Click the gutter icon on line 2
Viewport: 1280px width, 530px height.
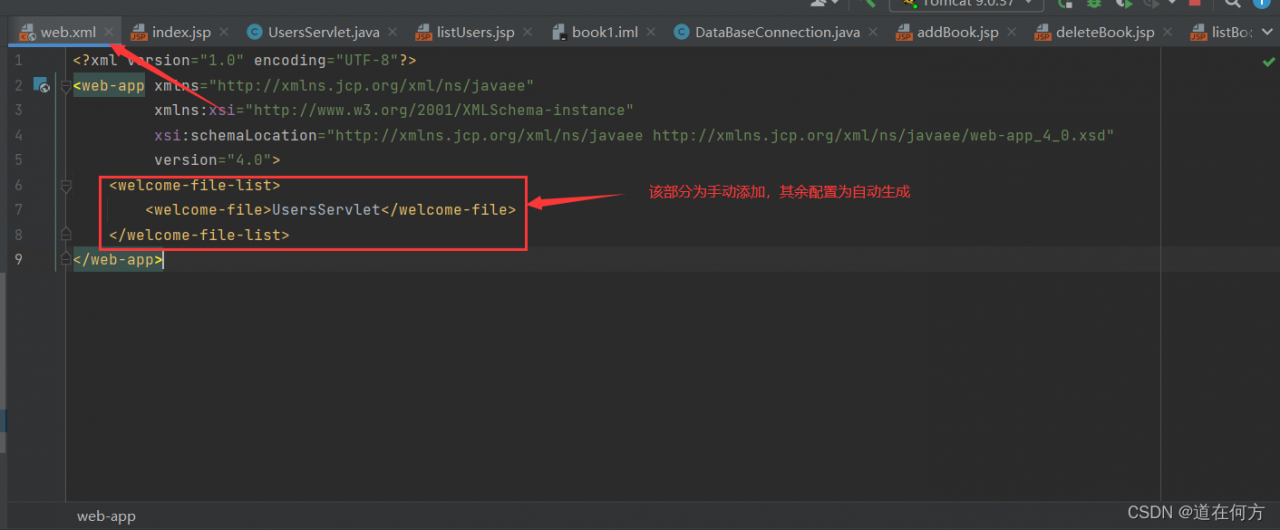pos(41,85)
